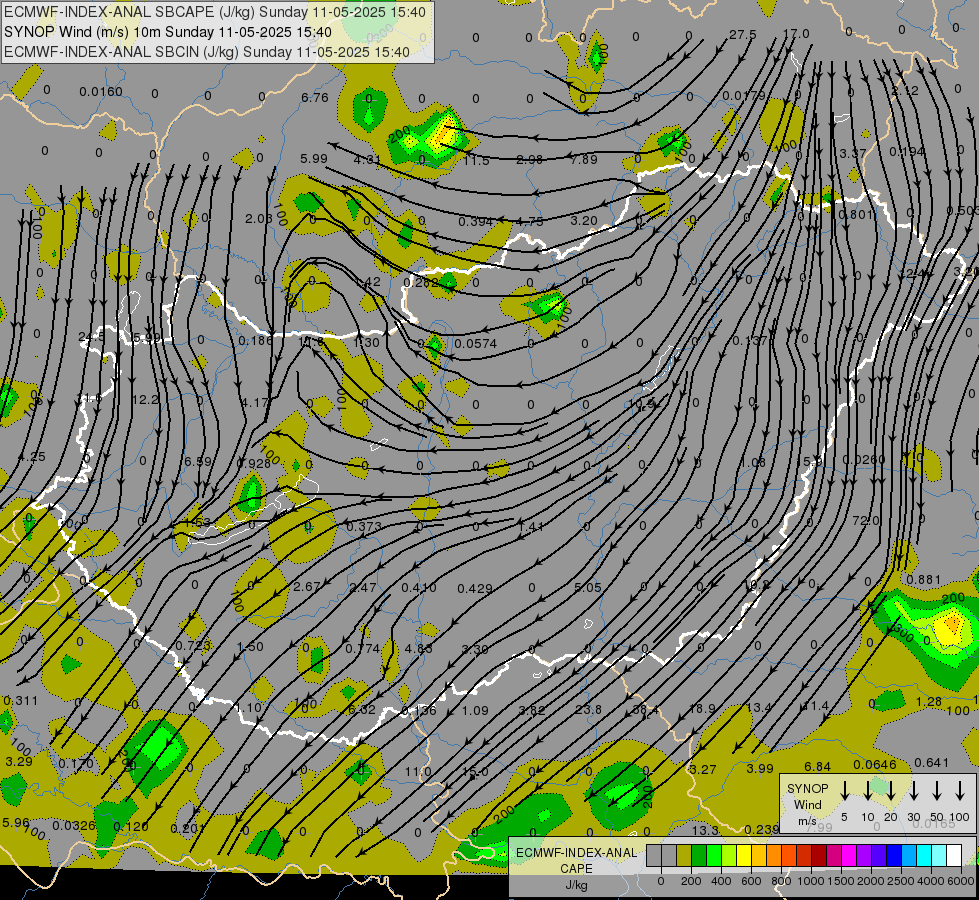Viewport: 979px width, 900px height.
Task: Click the map value '3.20'
Action: pos(584,220)
